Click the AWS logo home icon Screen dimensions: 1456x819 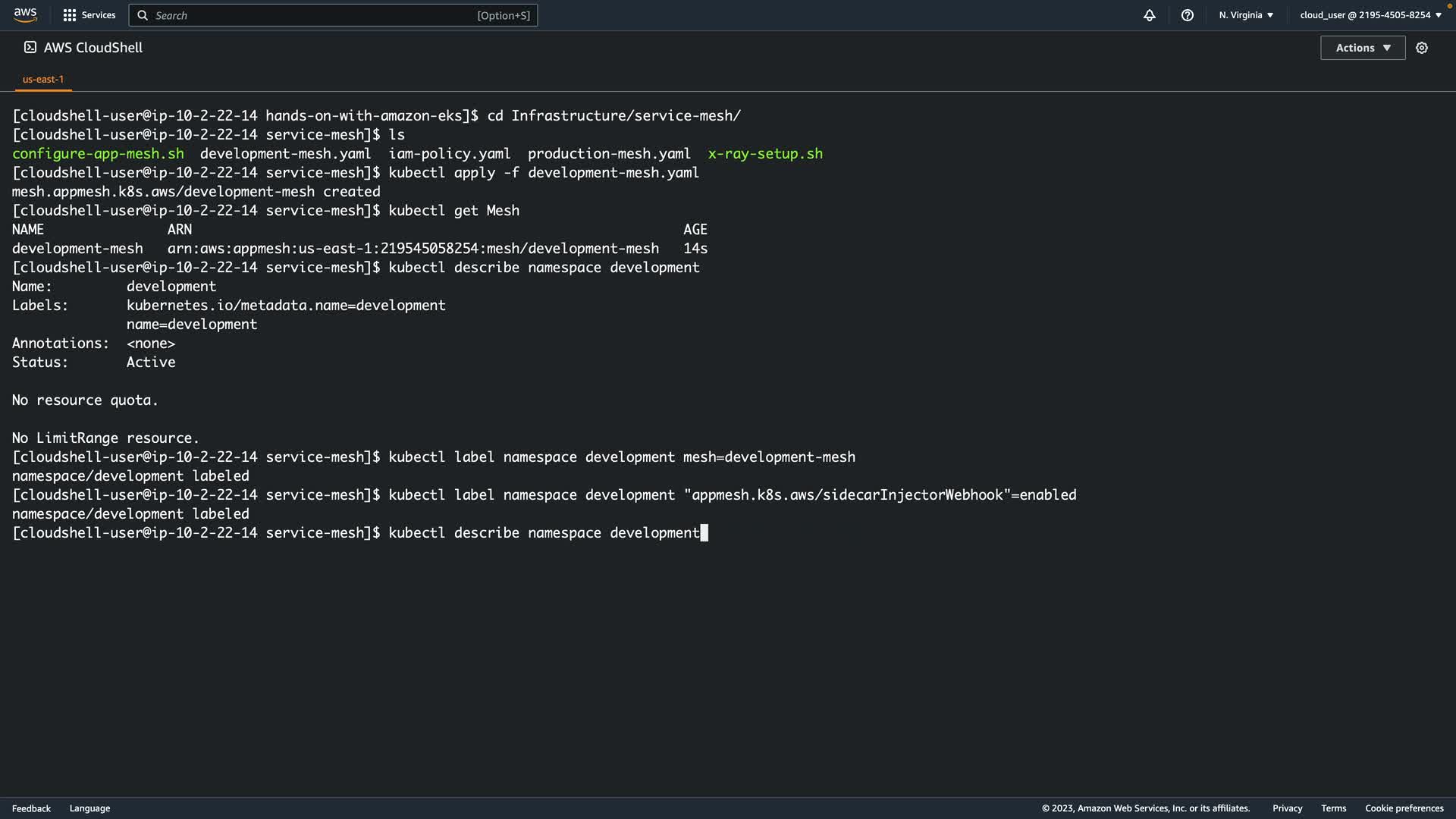[x=25, y=15]
